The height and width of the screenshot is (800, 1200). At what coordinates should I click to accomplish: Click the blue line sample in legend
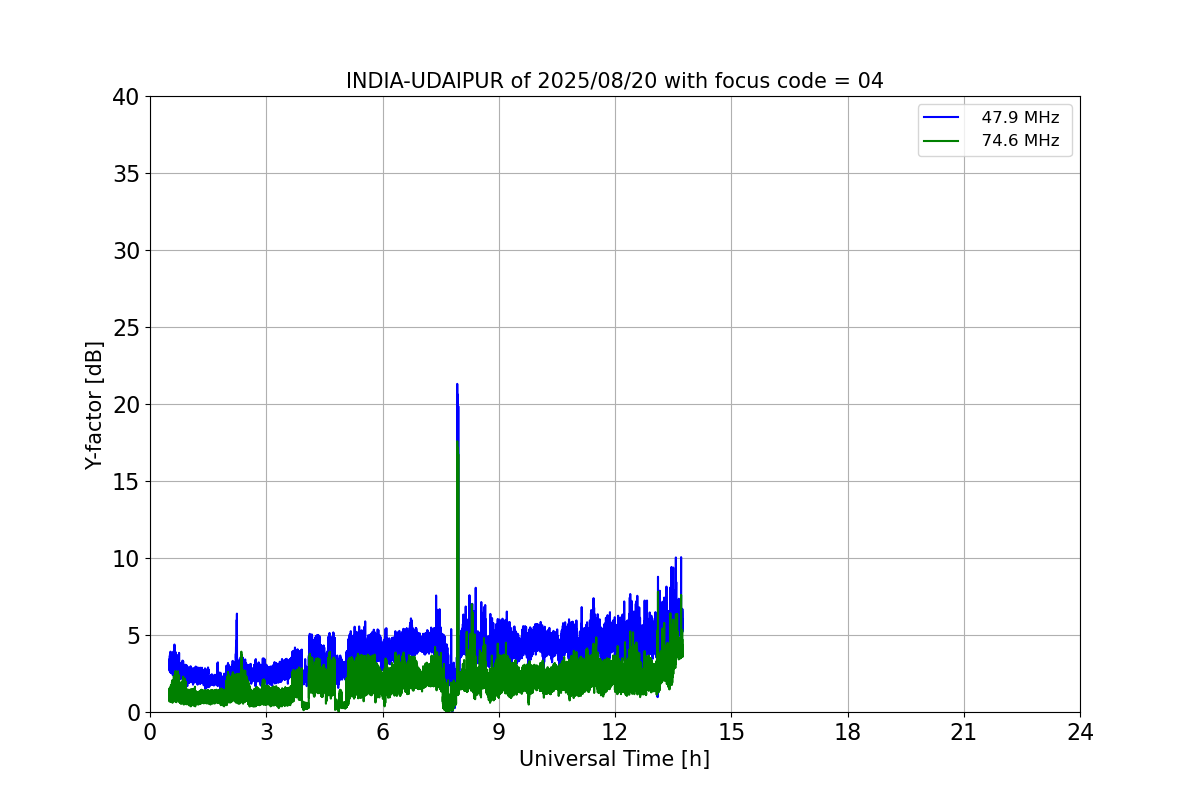(941, 118)
